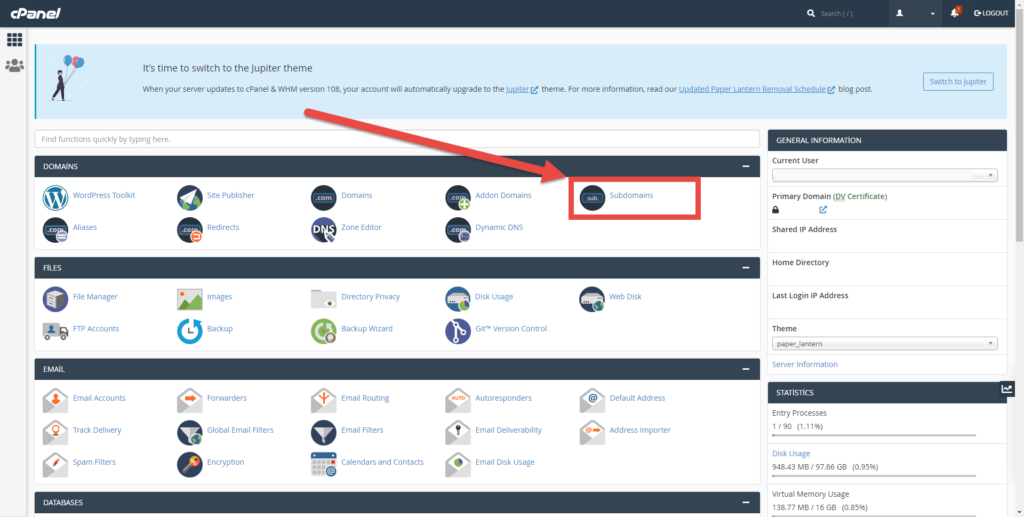
Task: Open Git Version Control icon
Action: [457, 330]
